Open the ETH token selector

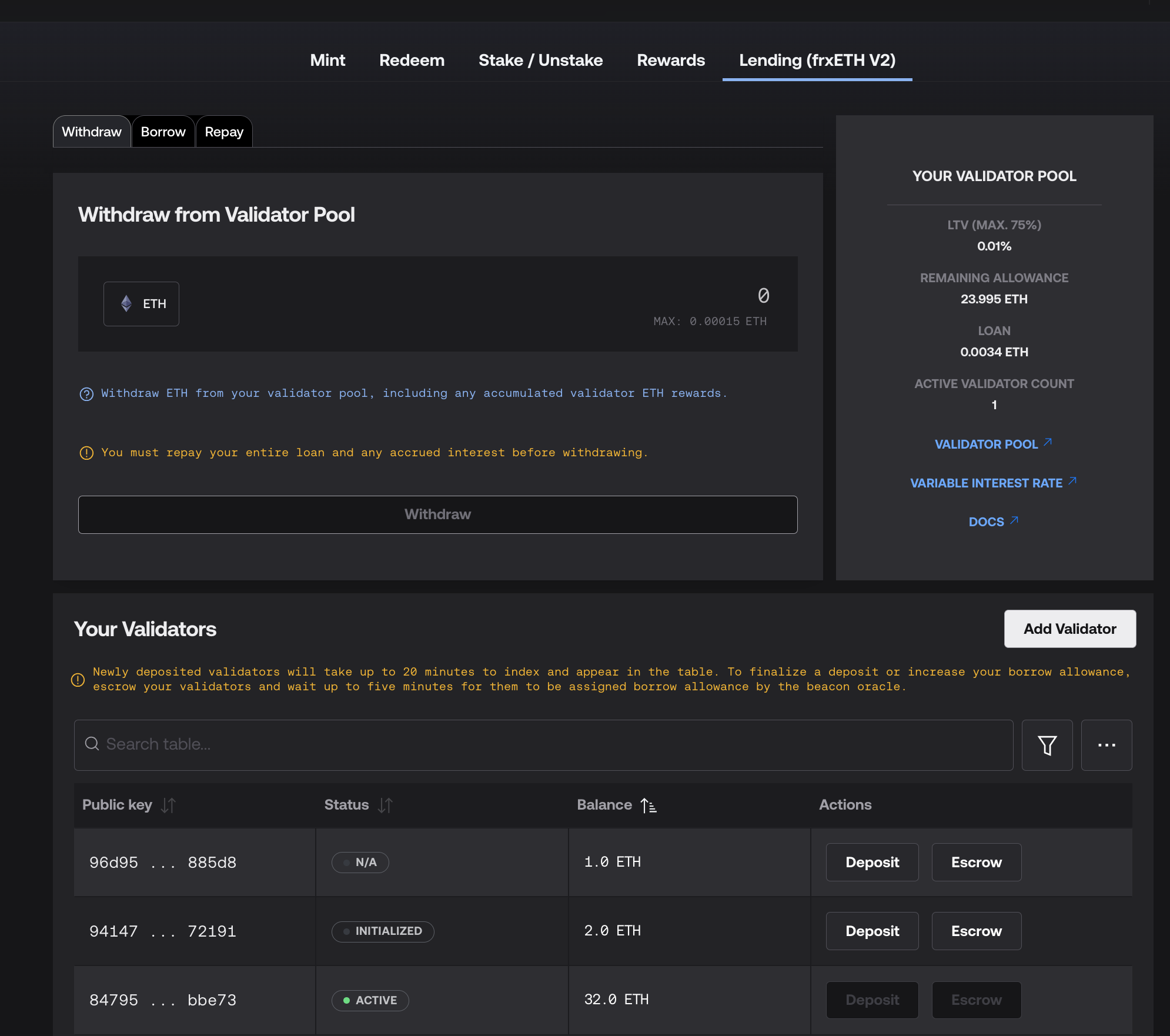coord(141,304)
